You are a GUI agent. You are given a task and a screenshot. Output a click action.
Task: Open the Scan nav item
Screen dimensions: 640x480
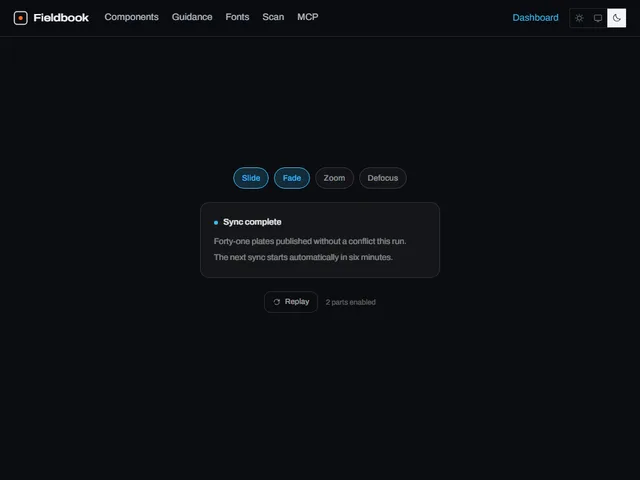(273, 17)
